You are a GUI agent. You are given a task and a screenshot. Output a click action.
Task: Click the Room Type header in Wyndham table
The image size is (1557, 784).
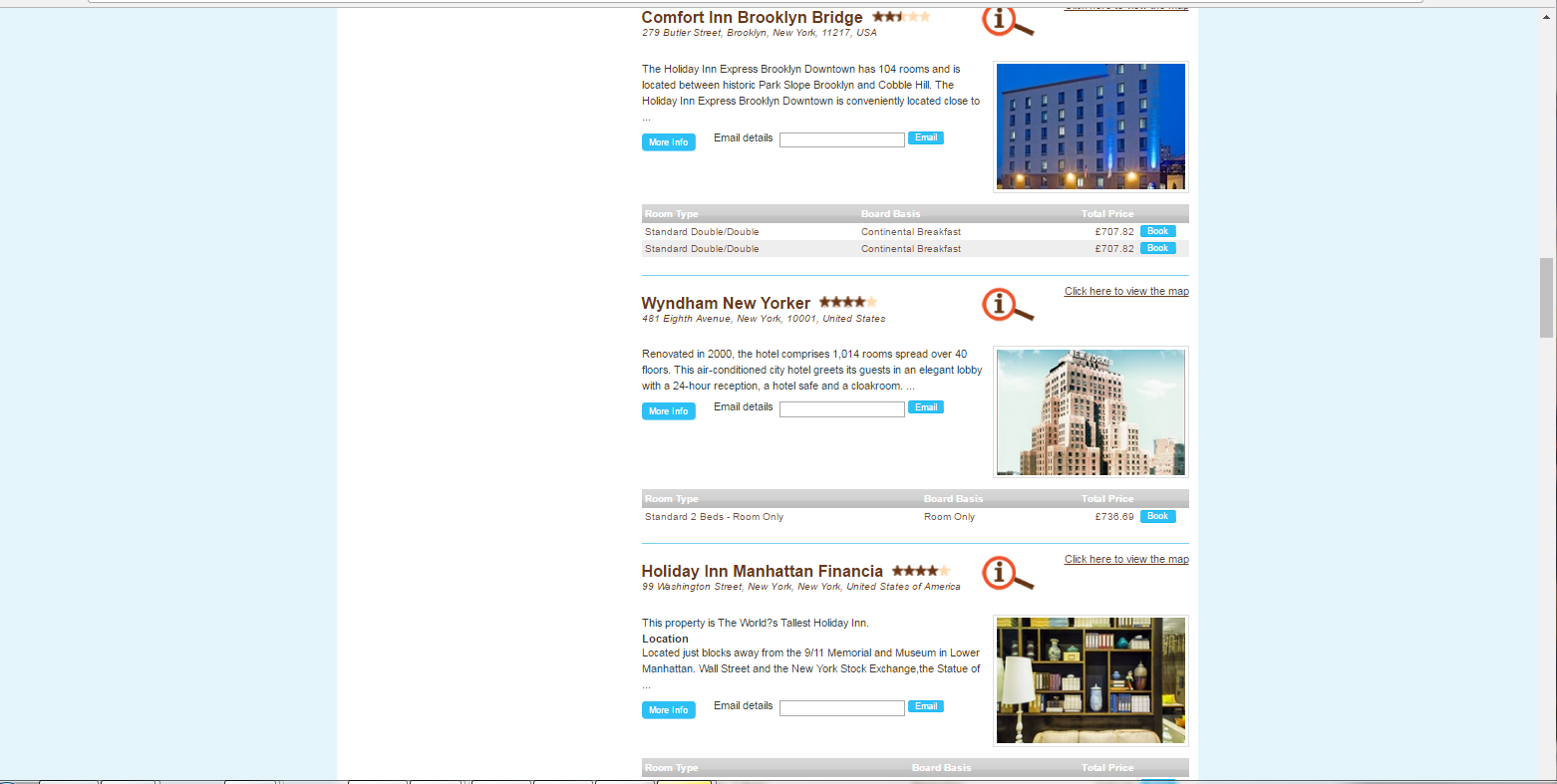672,499
